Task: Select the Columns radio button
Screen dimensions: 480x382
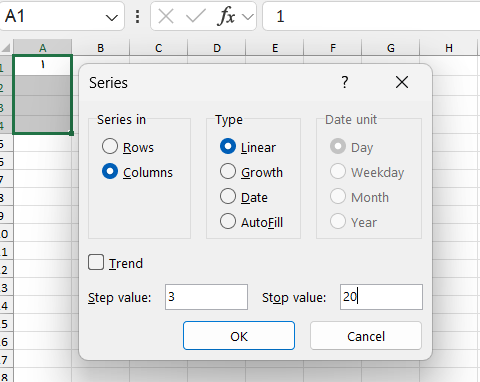Action: coord(110,172)
